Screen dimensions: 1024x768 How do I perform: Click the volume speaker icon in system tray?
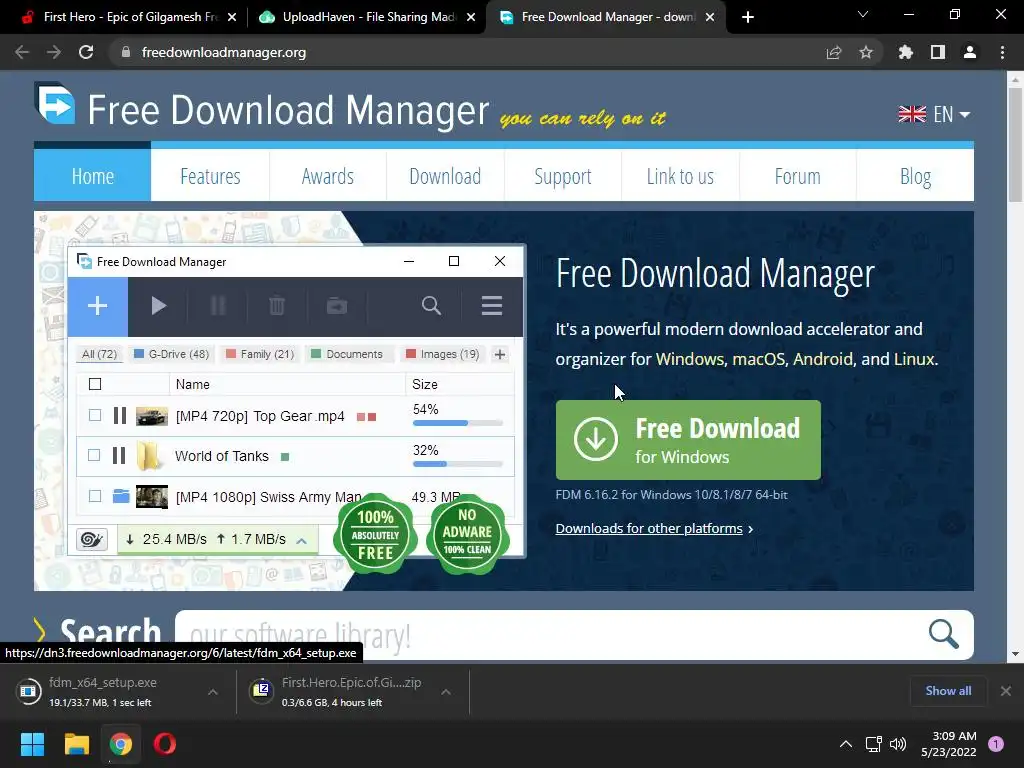click(899, 744)
